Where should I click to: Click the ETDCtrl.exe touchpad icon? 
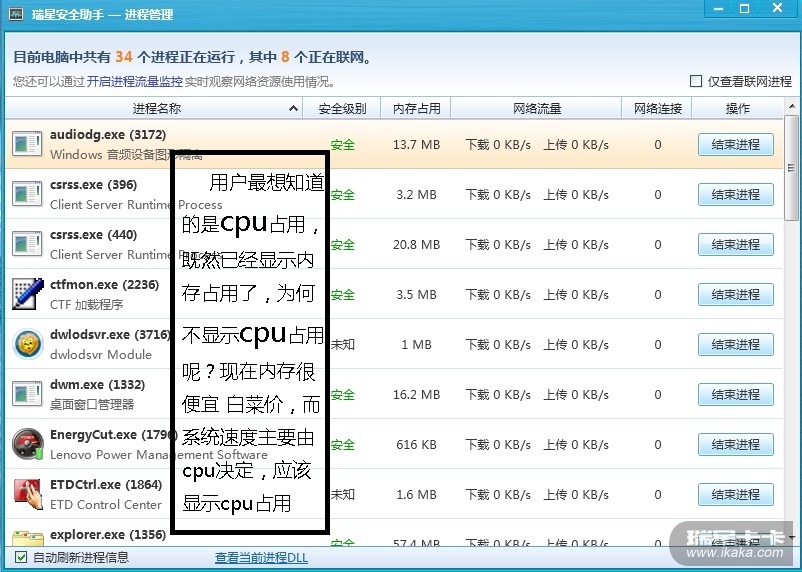pos(28,494)
